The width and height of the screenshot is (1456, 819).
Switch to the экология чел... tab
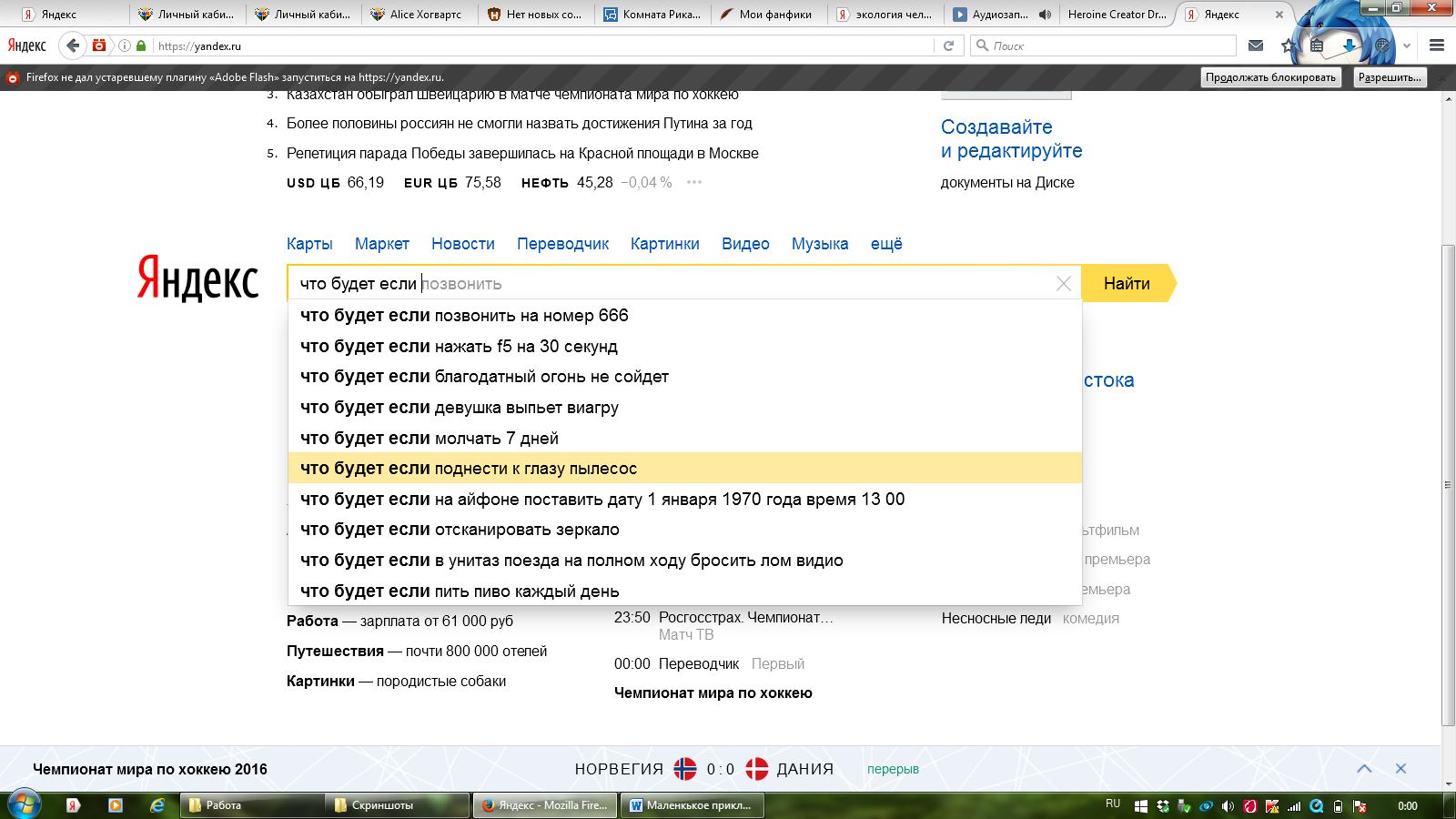(x=885, y=15)
